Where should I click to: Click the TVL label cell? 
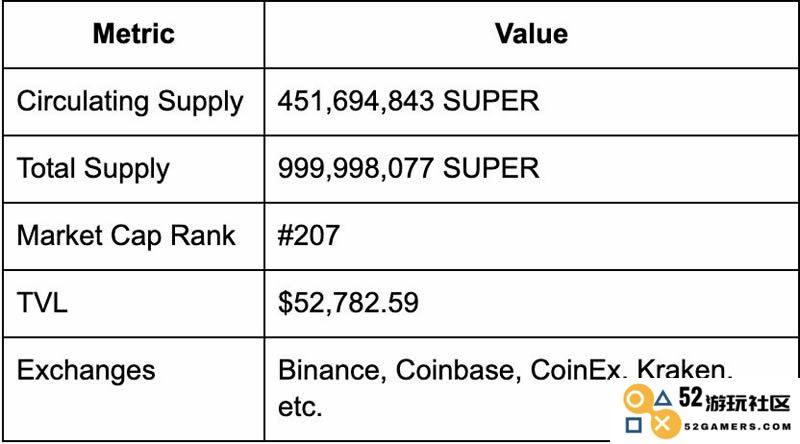click(134, 304)
